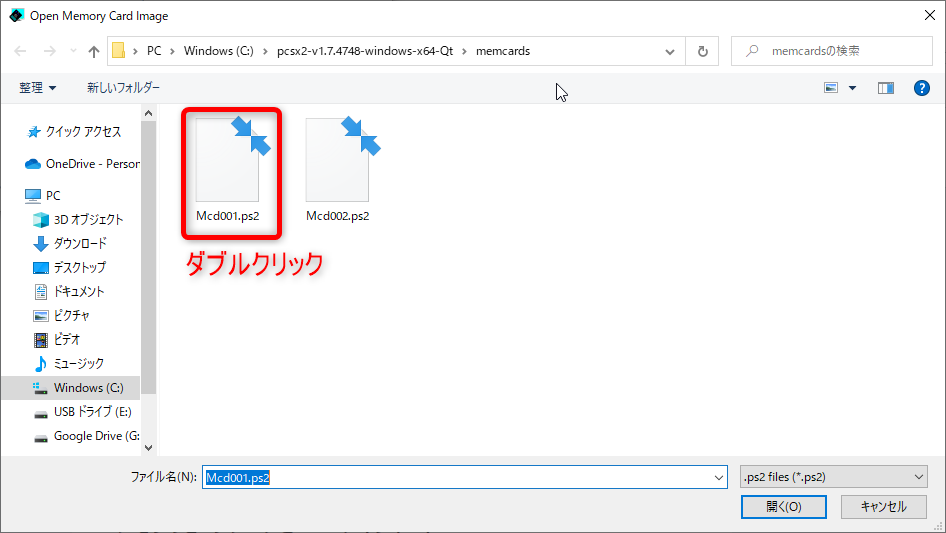Expand the view options dropdown arrow
This screenshot has width=946, height=533.
click(852, 88)
